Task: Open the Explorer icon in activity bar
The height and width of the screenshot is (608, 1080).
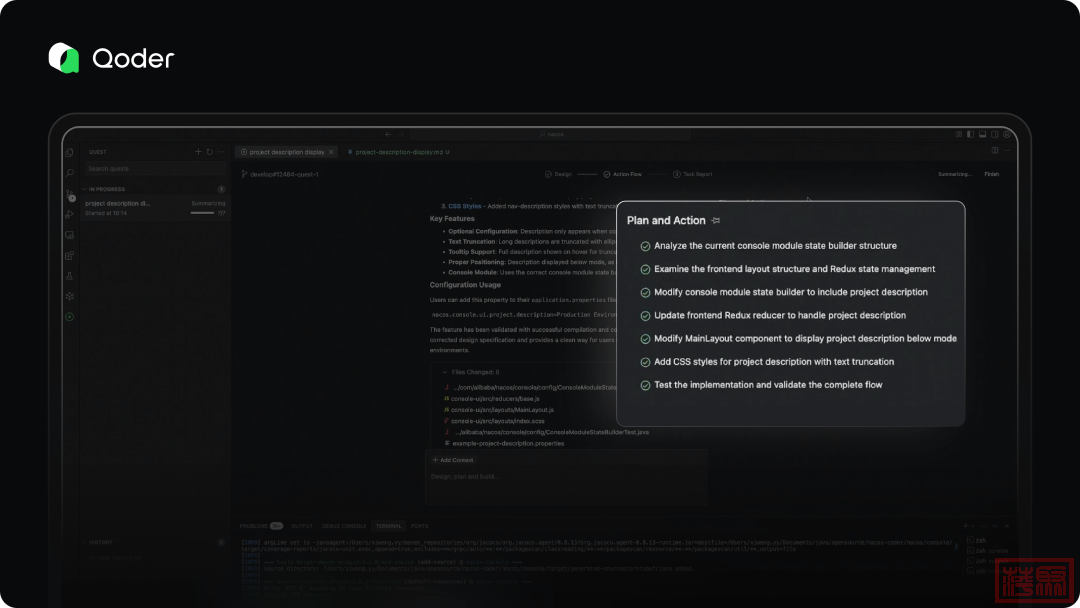Action: click(70, 153)
